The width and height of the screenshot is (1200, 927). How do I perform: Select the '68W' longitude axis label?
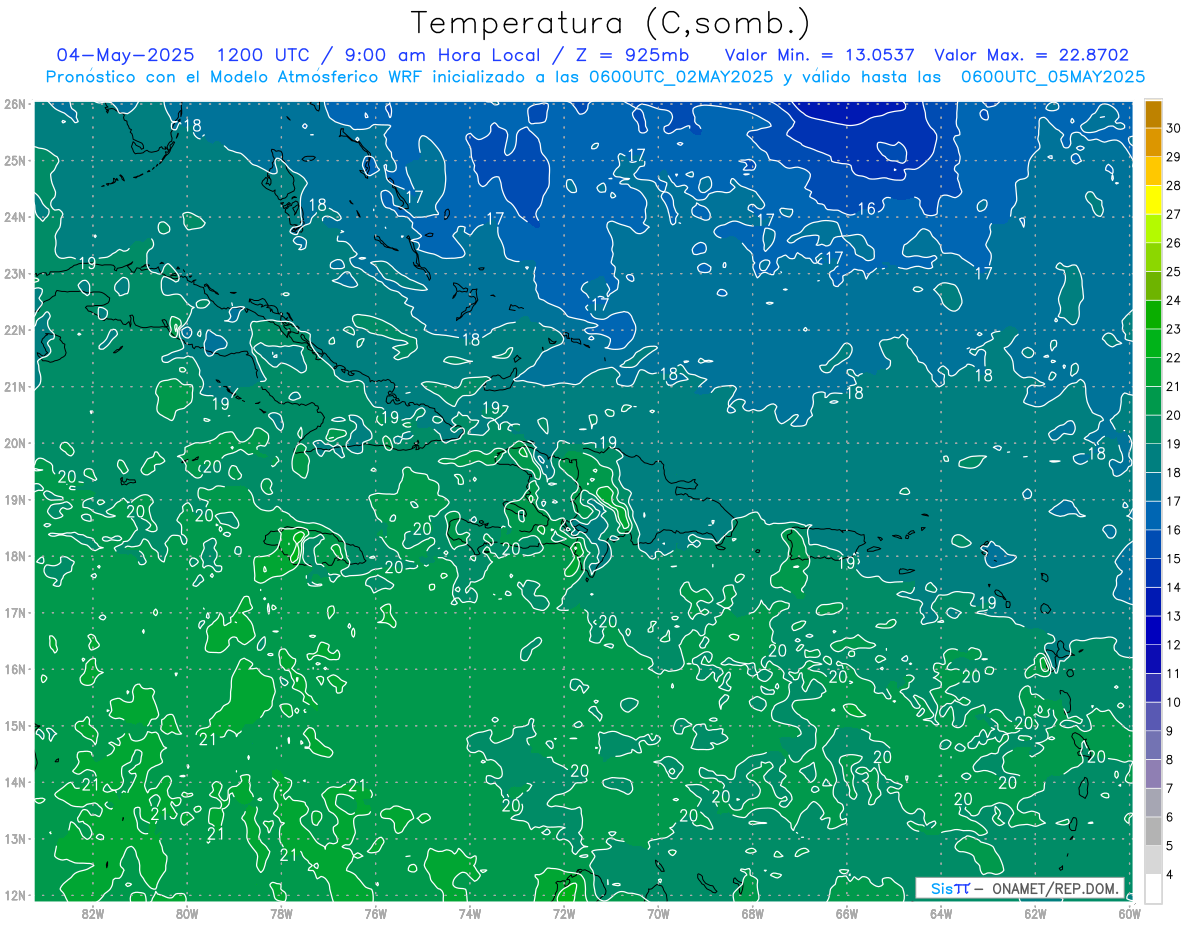753,913
